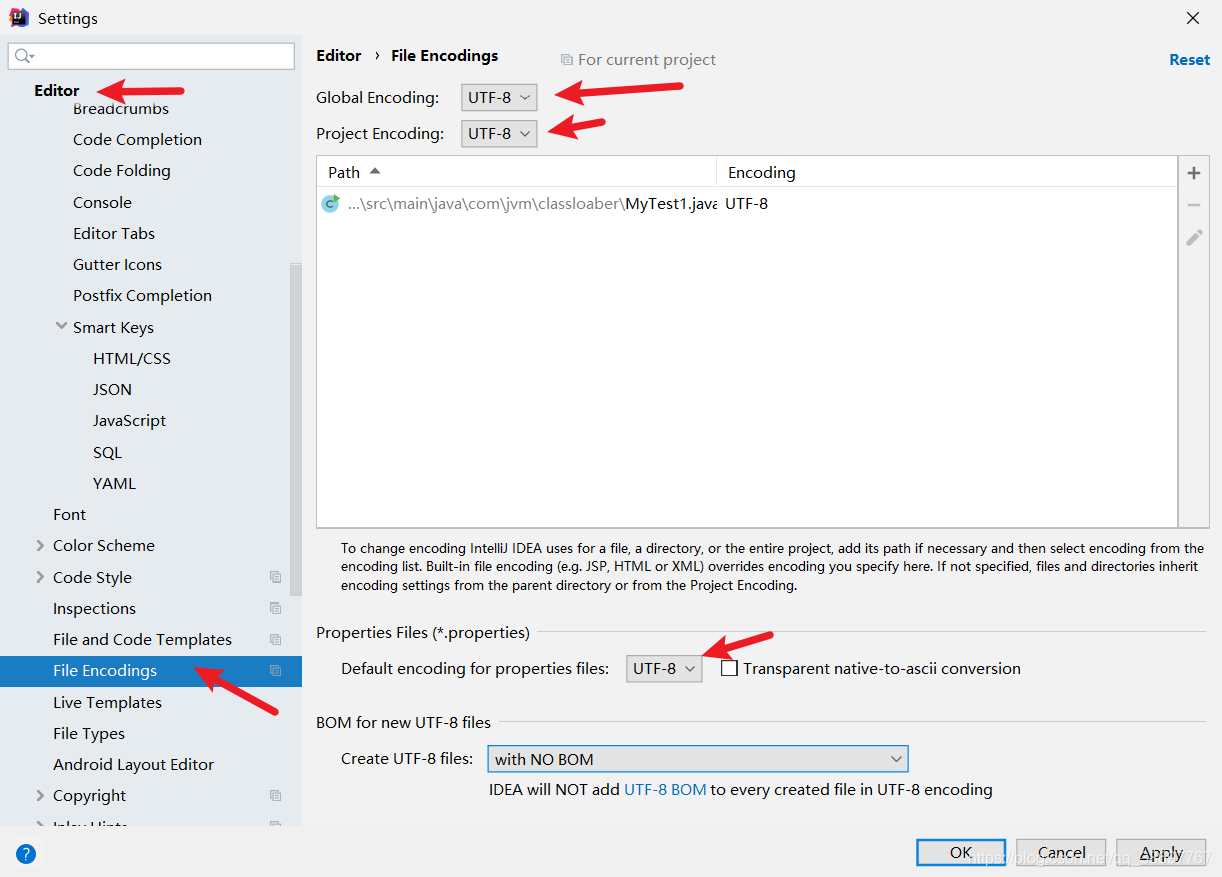Screen dimensions: 1222x877
Task: Click project-level icon next to Code Style
Action: pyautogui.click(x=275, y=577)
